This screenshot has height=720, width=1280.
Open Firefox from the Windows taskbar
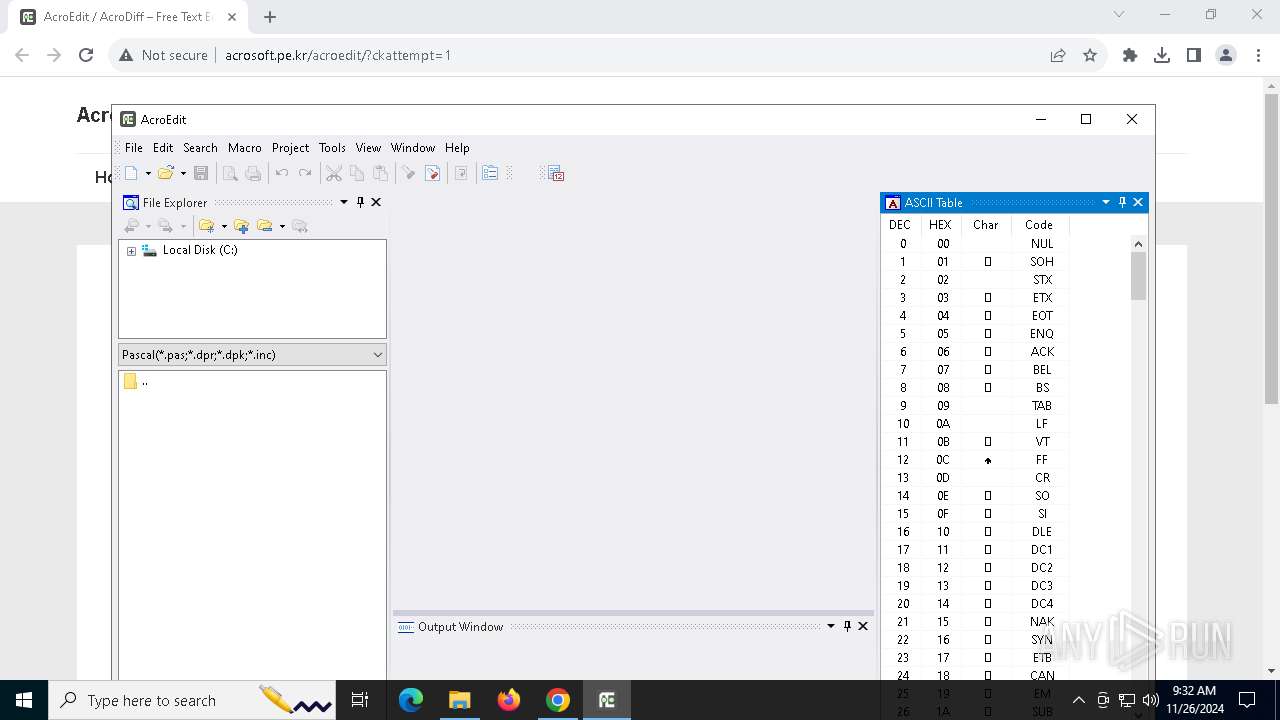coord(509,700)
